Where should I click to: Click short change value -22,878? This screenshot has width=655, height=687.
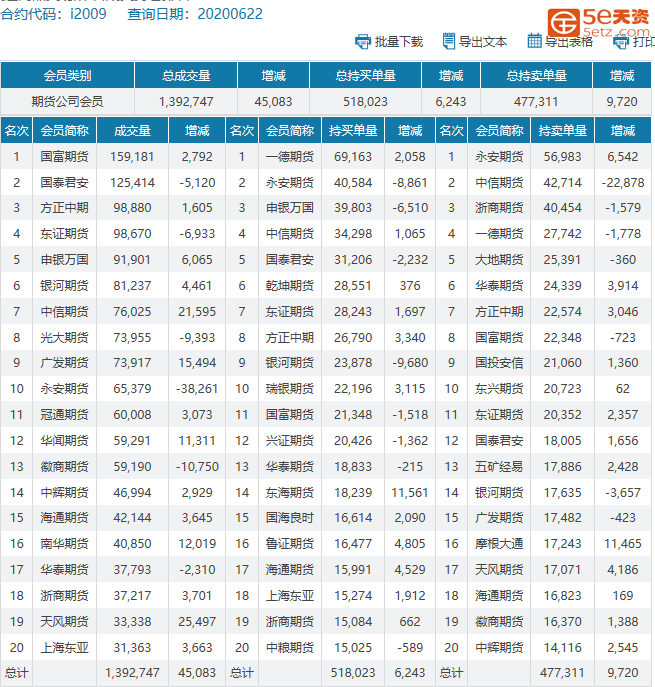pyautogui.click(x=623, y=182)
